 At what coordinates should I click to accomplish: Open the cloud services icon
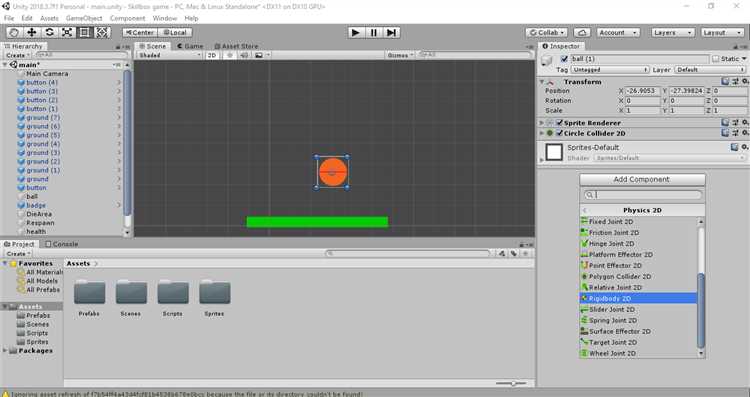tap(582, 33)
